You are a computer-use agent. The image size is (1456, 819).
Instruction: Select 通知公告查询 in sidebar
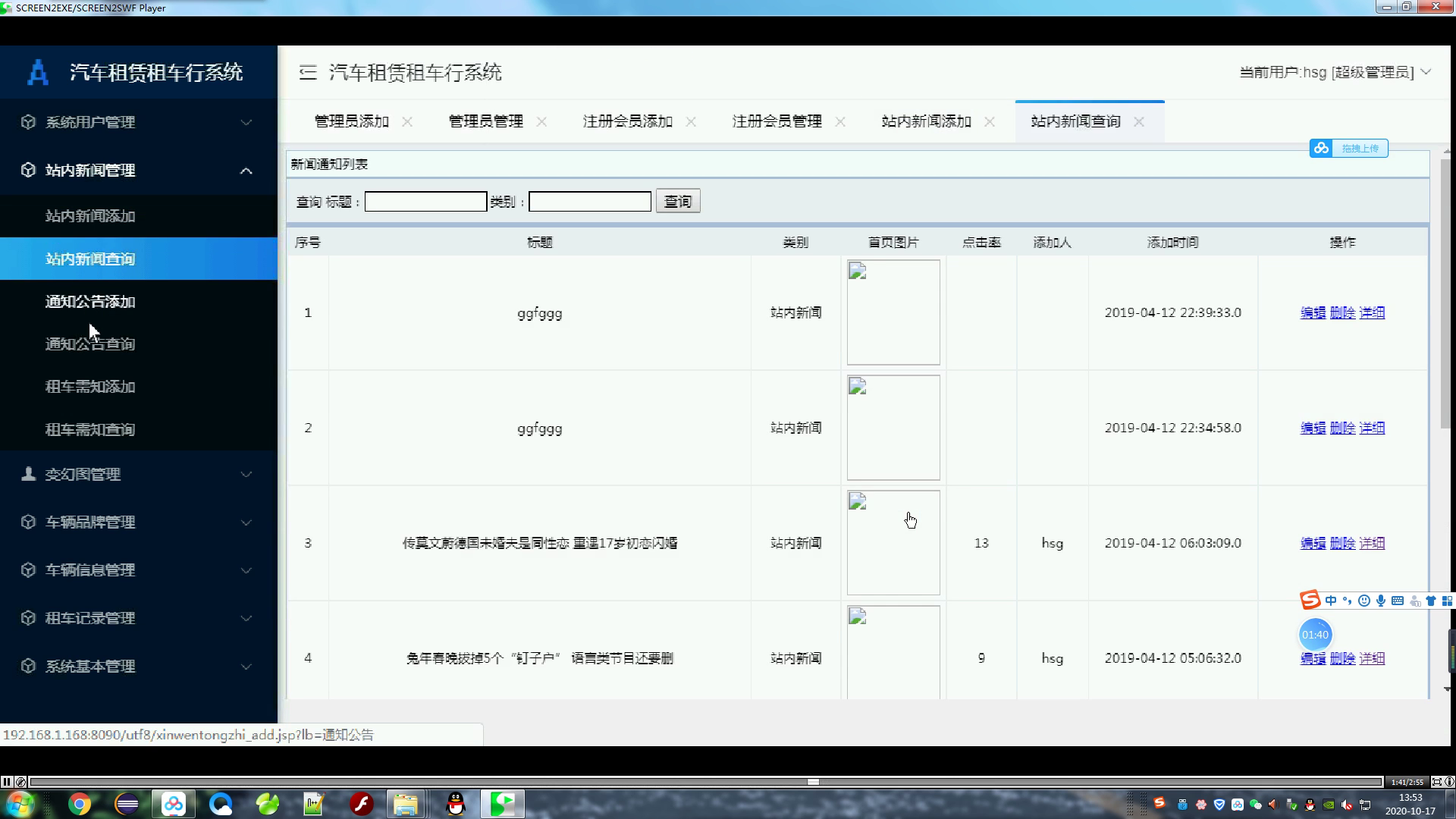coord(139,344)
